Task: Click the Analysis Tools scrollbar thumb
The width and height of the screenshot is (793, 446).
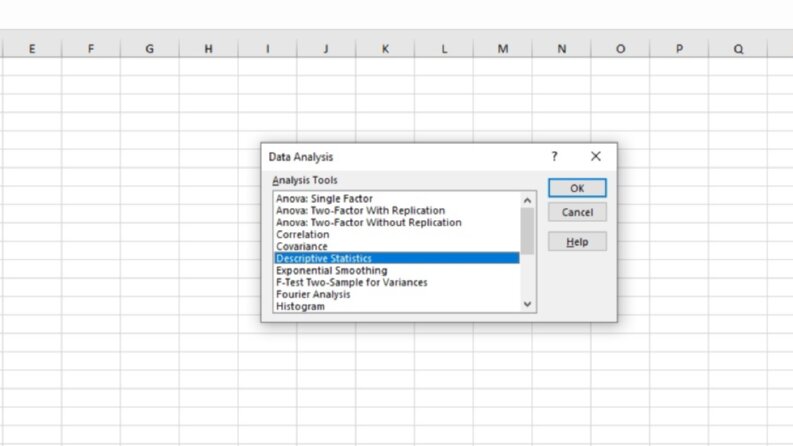Action: pyautogui.click(x=527, y=231)
